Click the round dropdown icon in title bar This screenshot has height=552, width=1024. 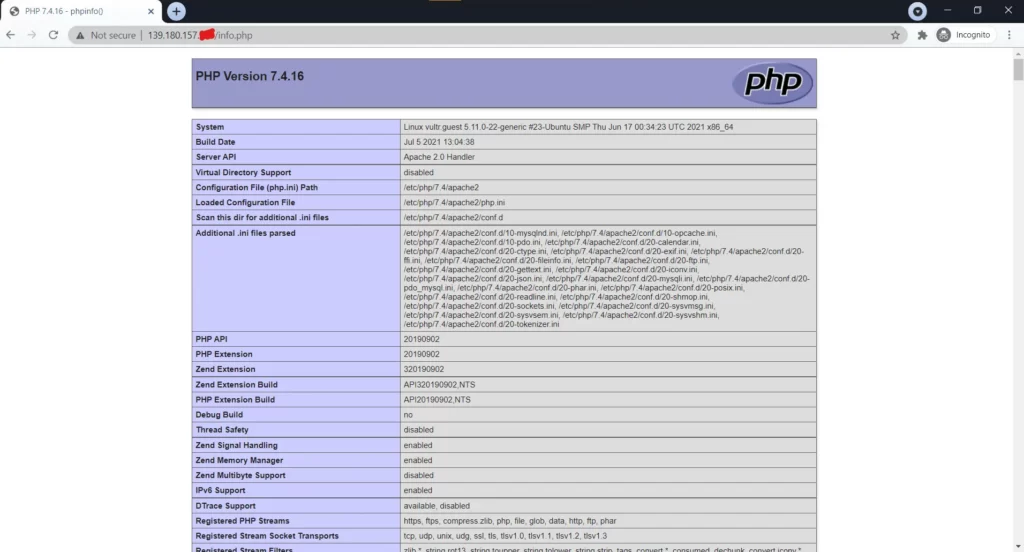[918, 11]
